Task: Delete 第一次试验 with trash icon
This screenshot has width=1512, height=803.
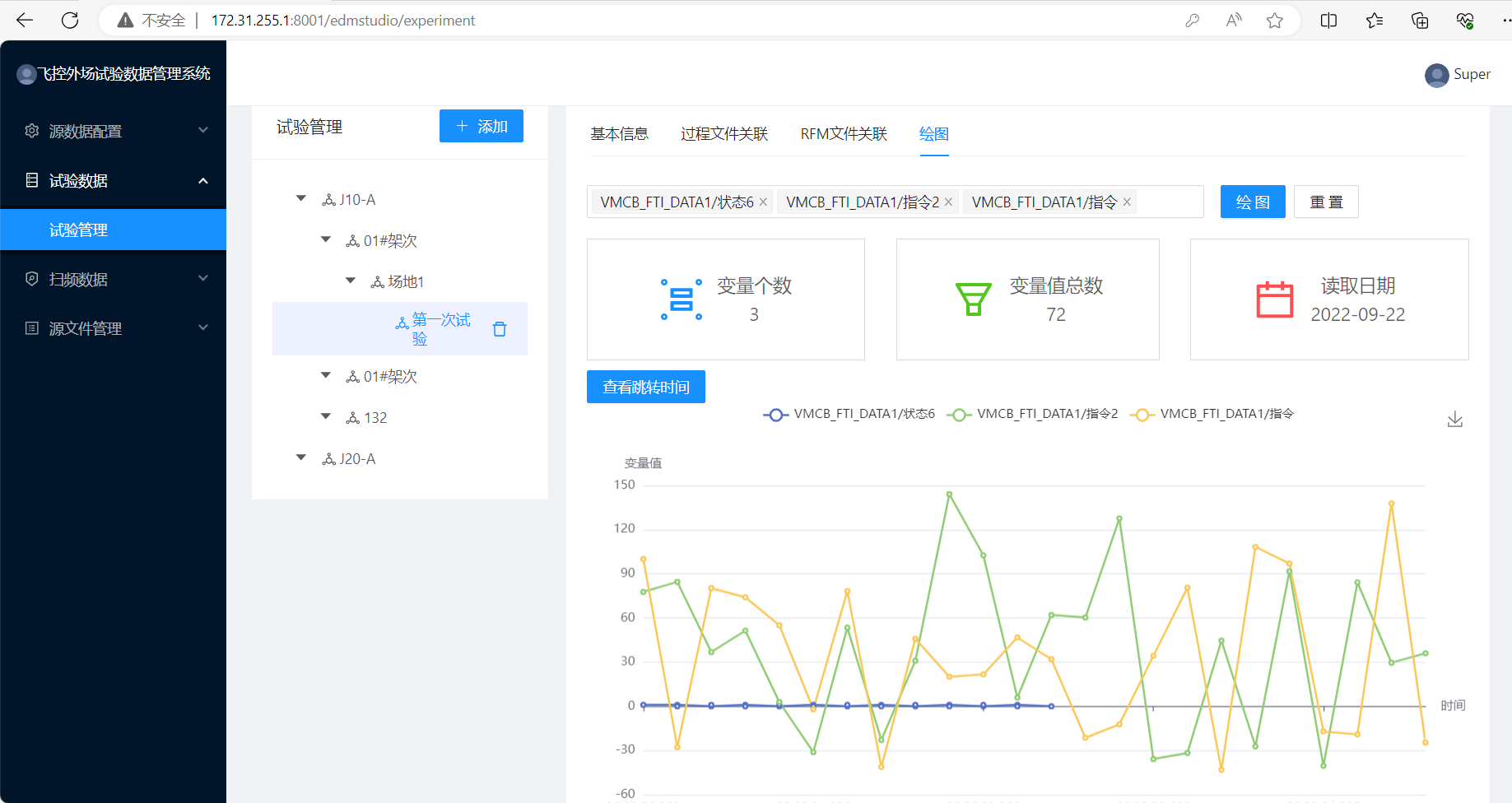Action: (x=500, y=329)
